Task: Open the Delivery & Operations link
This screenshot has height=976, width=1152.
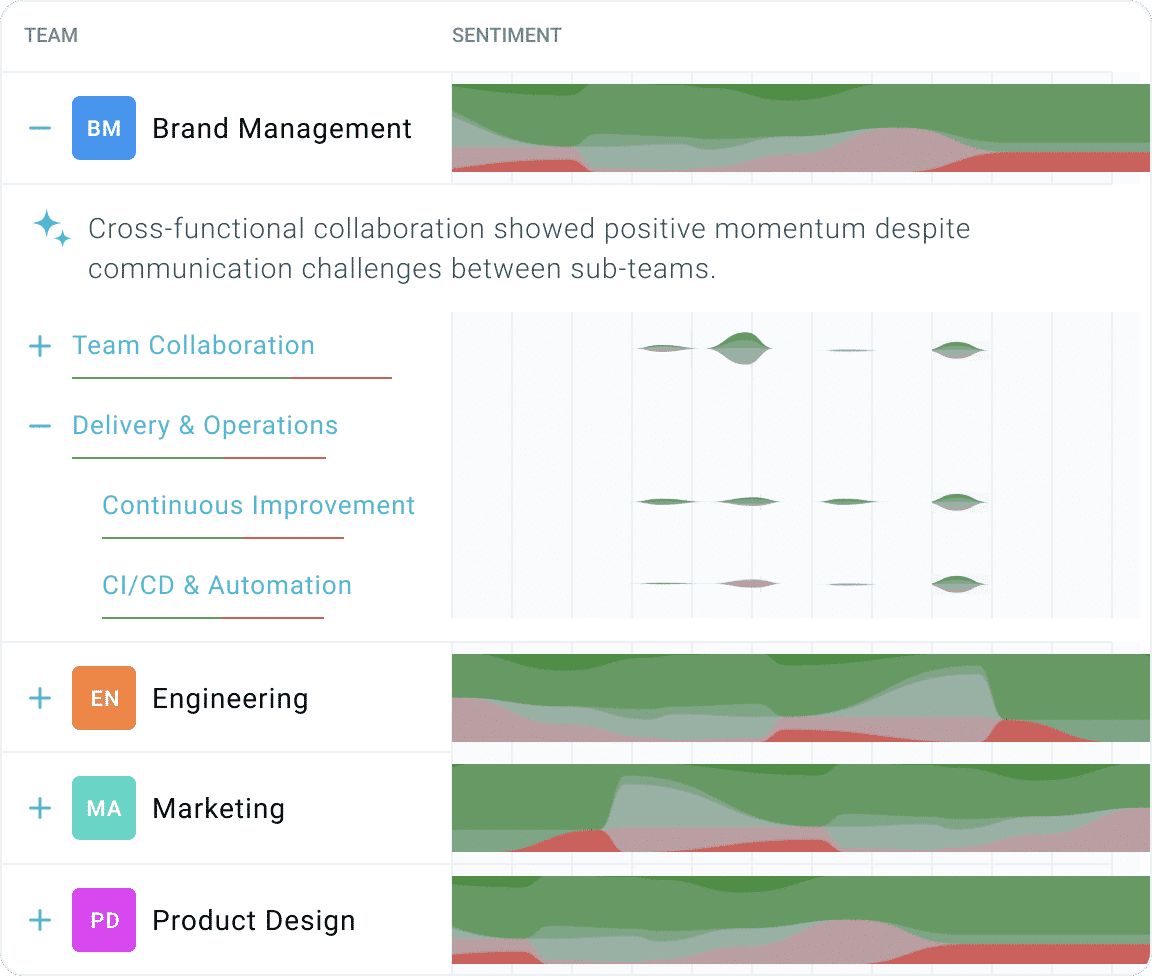Action: pos(205,426)
